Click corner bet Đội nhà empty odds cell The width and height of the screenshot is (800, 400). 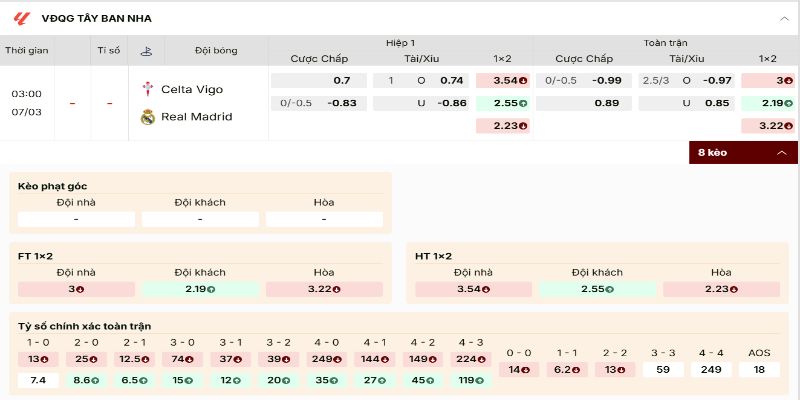(76, 219)
